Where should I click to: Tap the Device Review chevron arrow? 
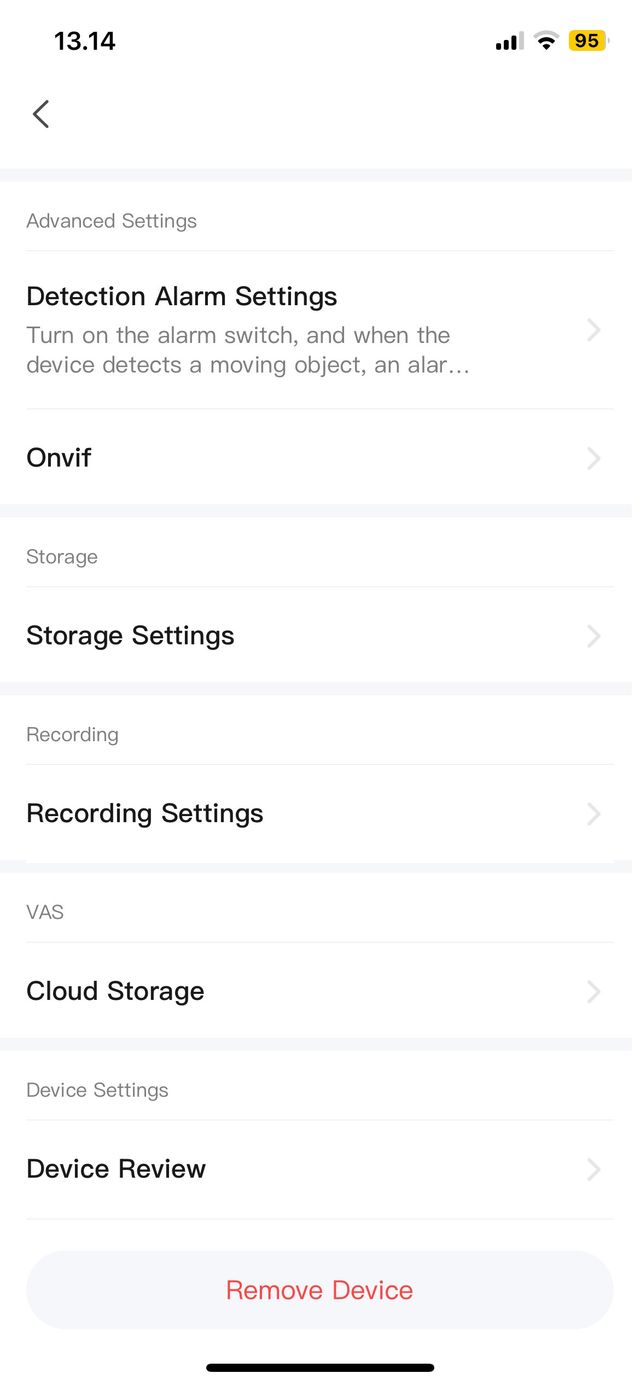click(x=594, y=1169)
